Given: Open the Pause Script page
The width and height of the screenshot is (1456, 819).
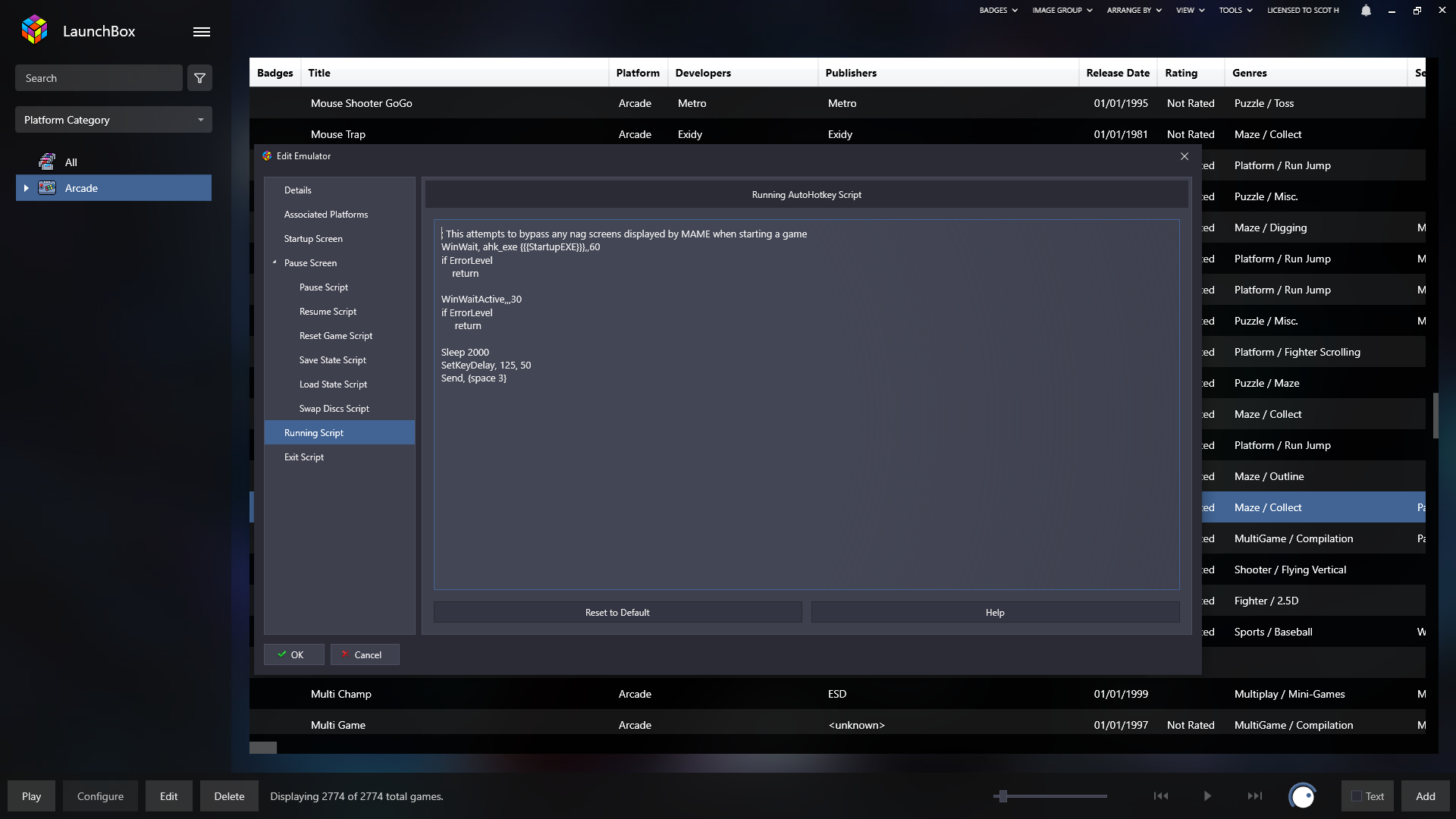Looking at the screenshot, I should (340, 287).
